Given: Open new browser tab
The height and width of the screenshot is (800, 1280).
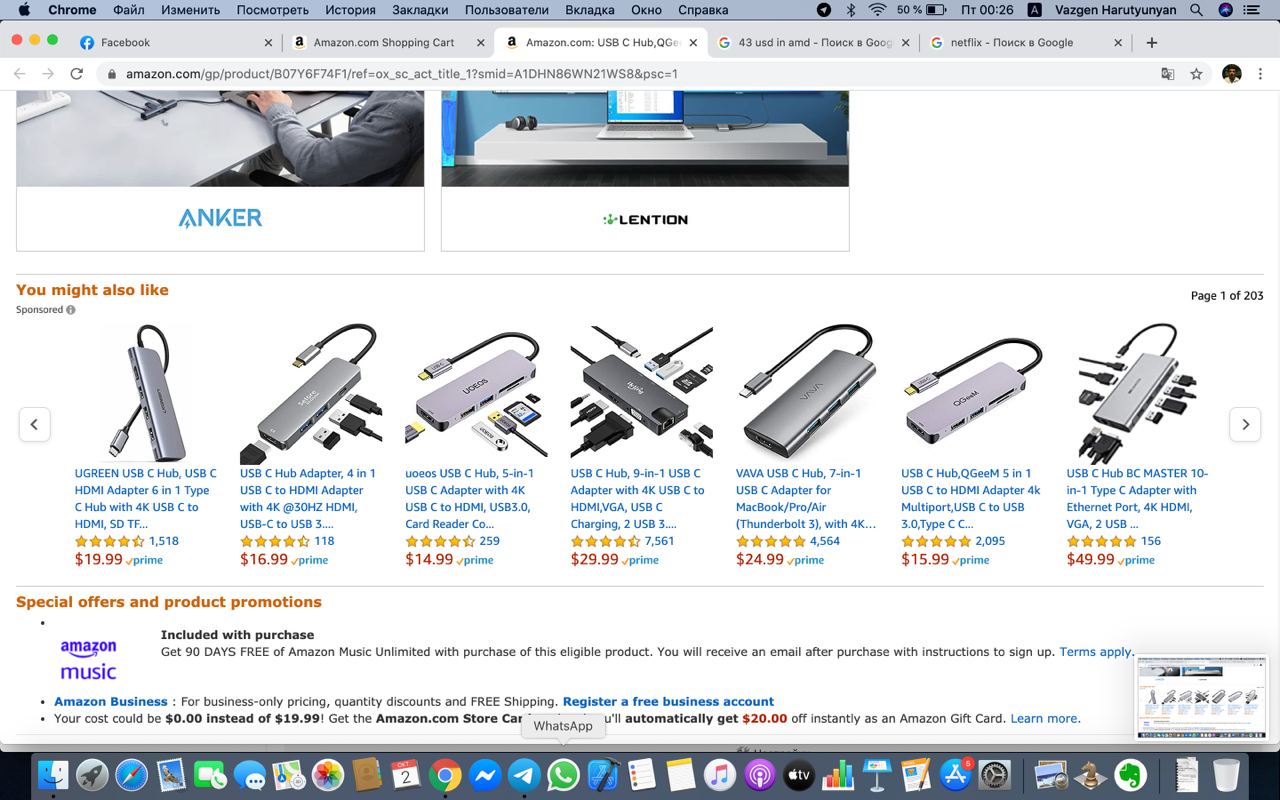Looking at the screenshot, I should (1151, 42).
